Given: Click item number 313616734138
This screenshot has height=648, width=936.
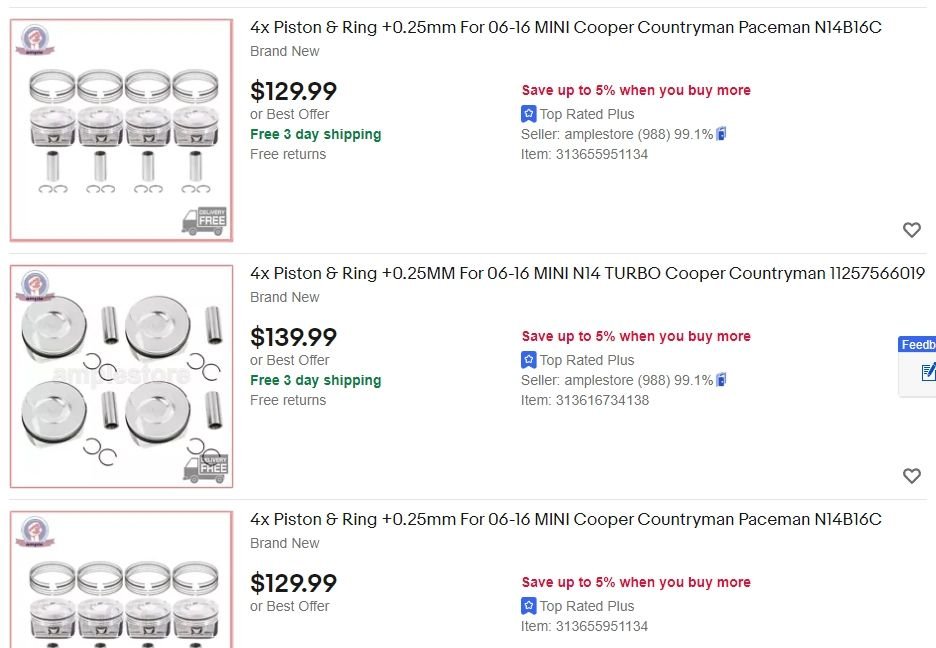Looking at the screenshot, I should pos(602,400).
